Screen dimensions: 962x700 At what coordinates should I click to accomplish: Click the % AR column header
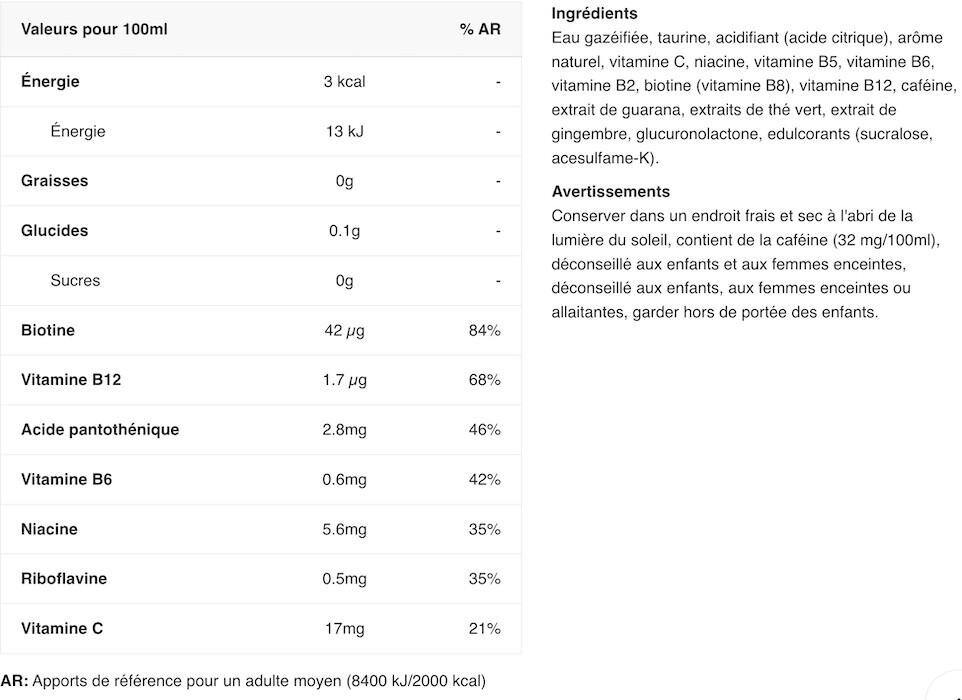(480, 29)
